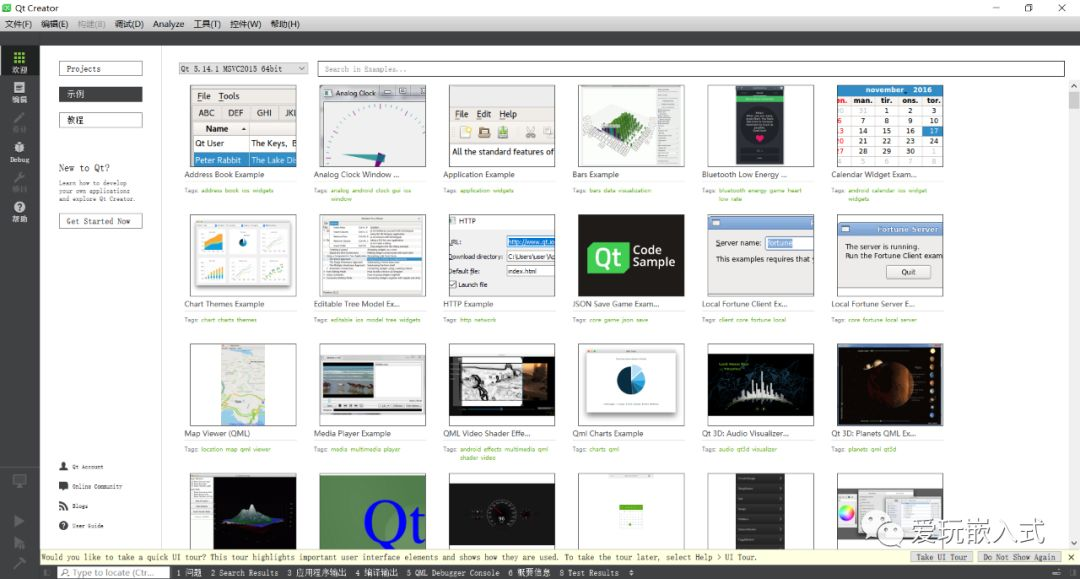The height and width of the screenshot is (579, 1080).
Task: Select the 教程 (Tutorials) button
Action: (101, 120)
